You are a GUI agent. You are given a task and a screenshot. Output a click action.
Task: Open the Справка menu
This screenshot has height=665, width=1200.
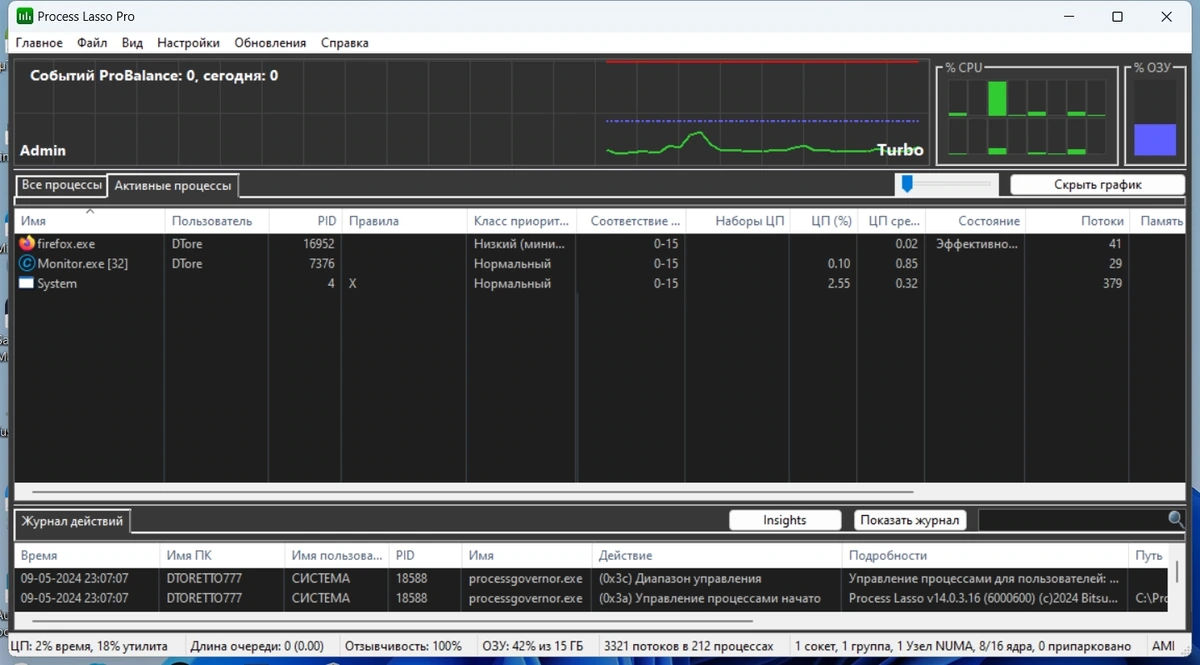[344, 43]
